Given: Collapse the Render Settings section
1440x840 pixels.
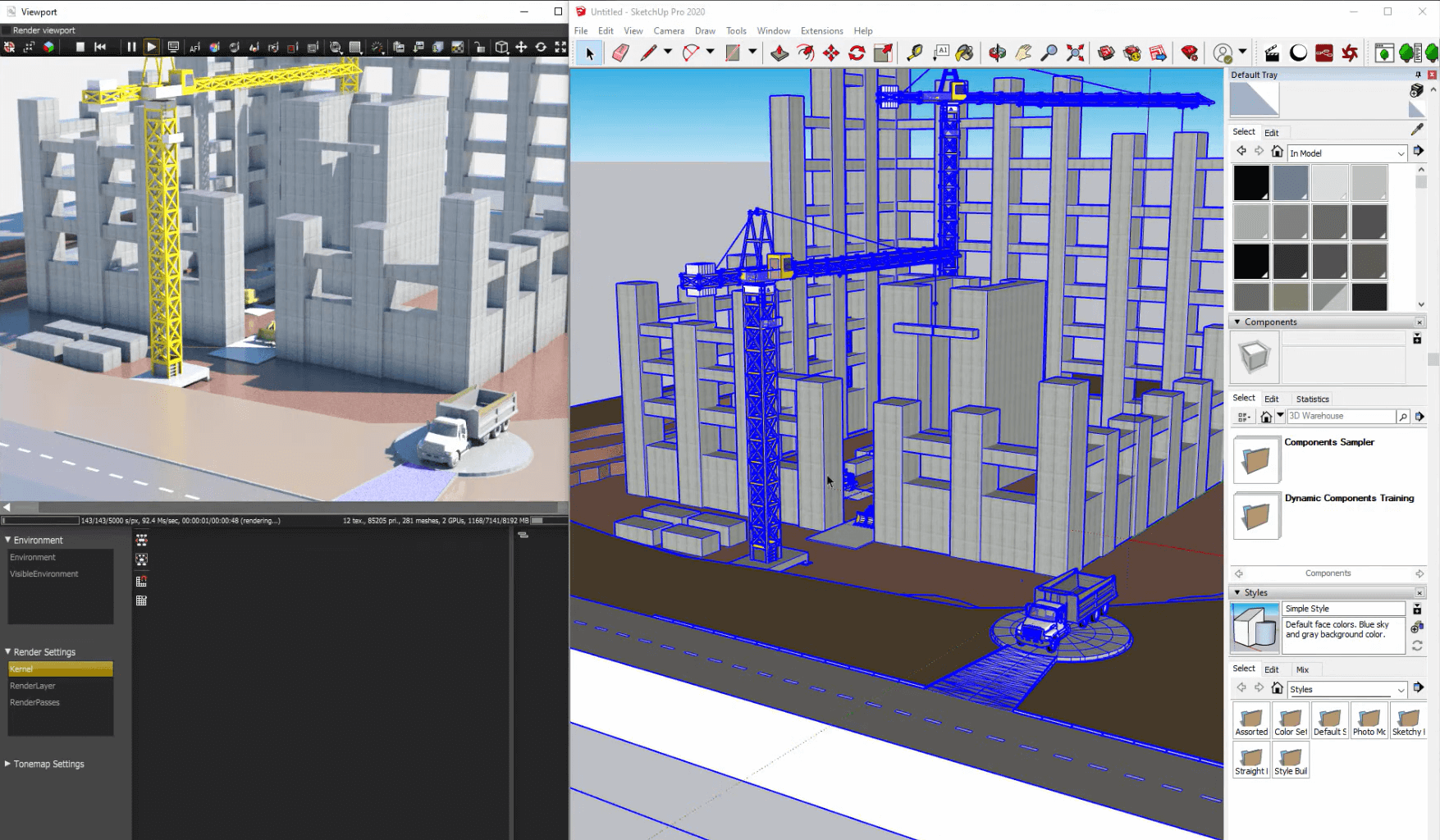Looking at the screenshot, I should [x=8, y=652].
